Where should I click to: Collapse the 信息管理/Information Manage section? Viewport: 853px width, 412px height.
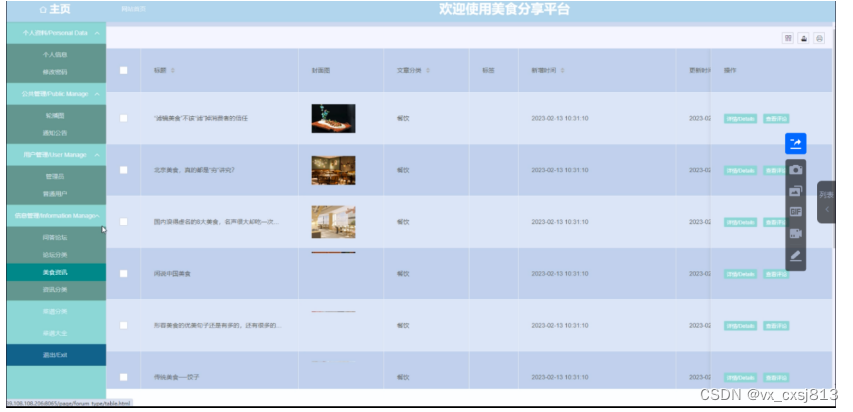[x=57, y=216]
